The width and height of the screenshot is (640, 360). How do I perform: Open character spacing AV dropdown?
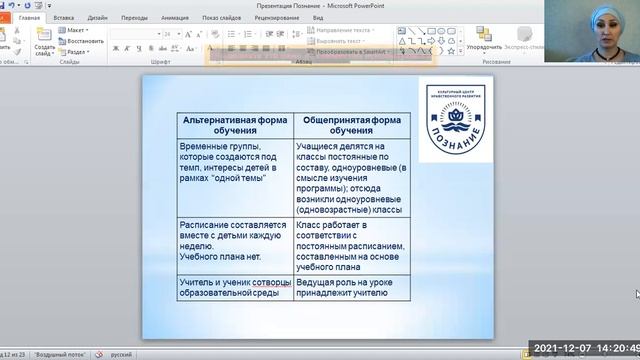click(x=176, y=49)
